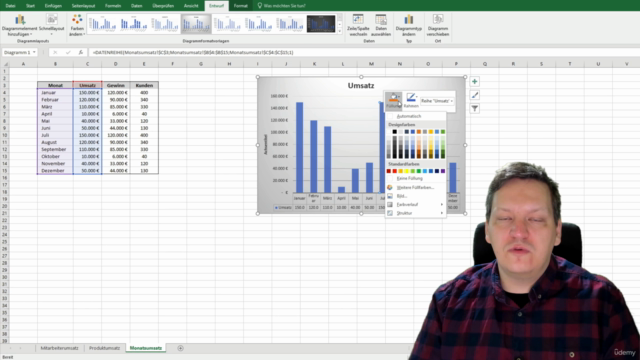640x360 pixels.
Task: Select row header 20
Action: pyautogui.click(x=4, y=206)
